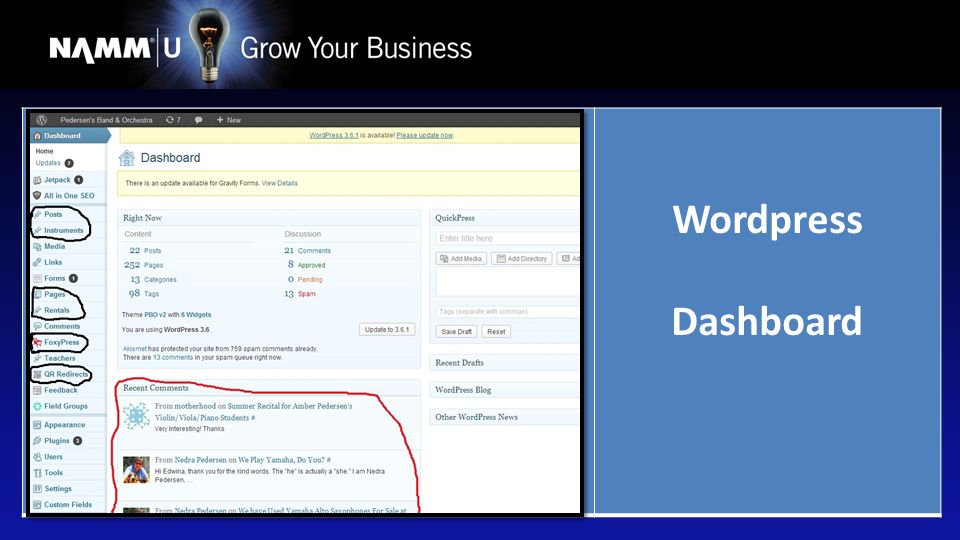
Task: Open the 13 Categories count link
Action: 153,279
